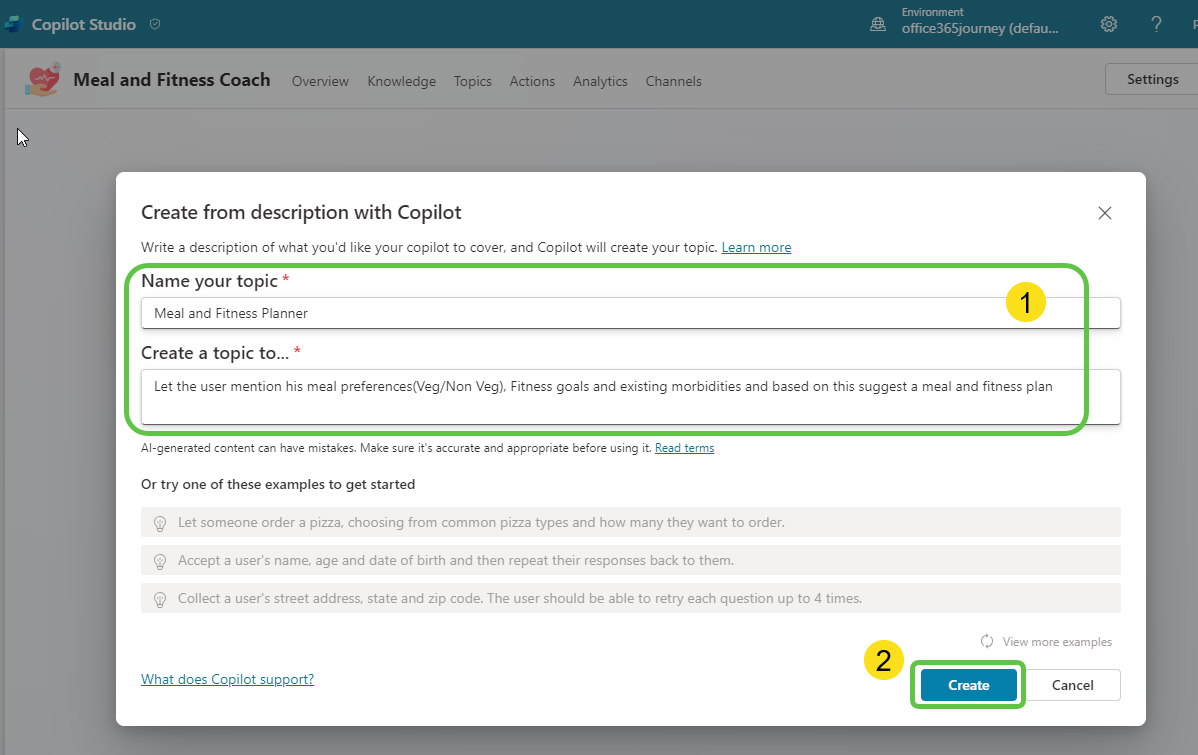Click the refresh icon beside View more examples
This screenshot has width=1198, height=755.
coord(987,642)
